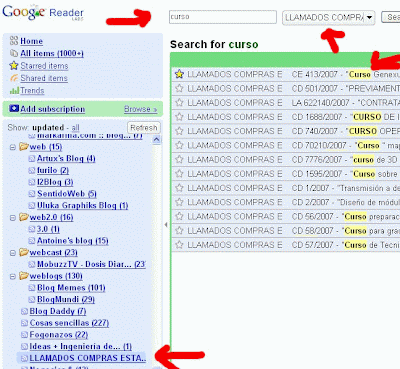Screen dimensions: 400x369
Task: Open Uluka Graphiks Blog (1) feed
Action: [82, 205]
